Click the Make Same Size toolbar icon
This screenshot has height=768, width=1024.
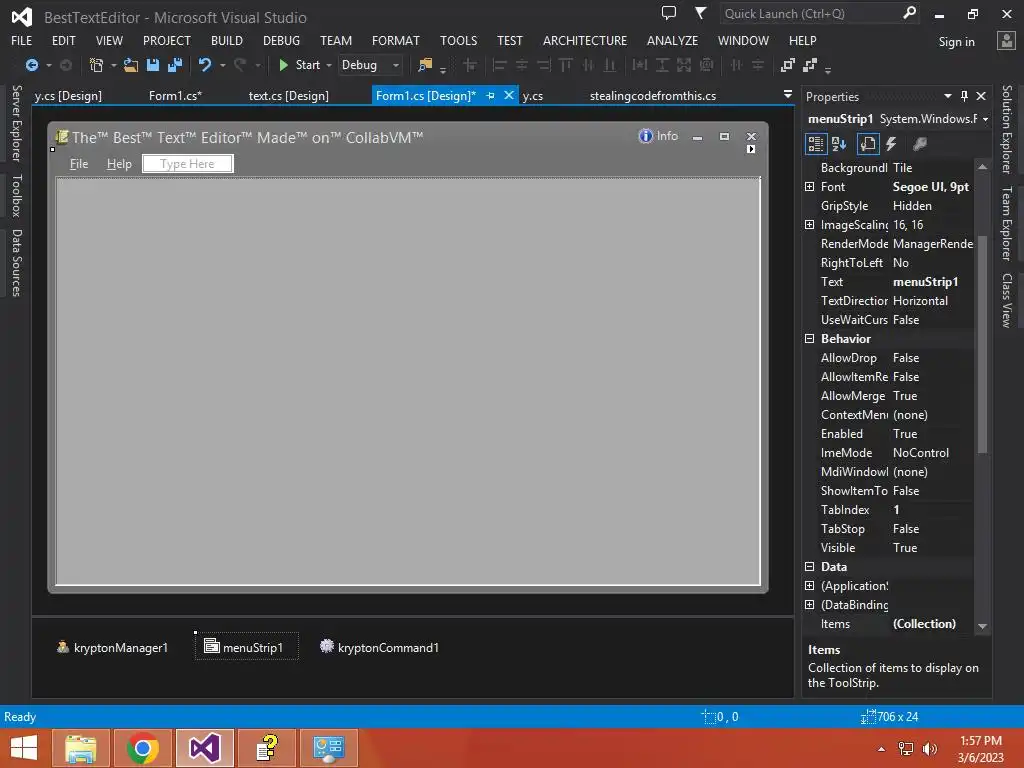684,65
